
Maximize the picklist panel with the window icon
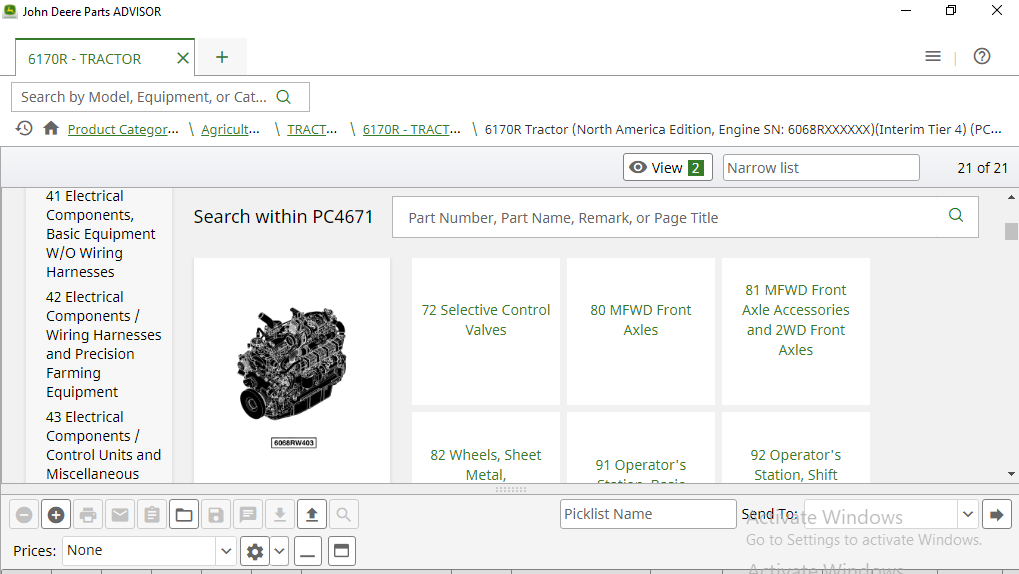342,551
